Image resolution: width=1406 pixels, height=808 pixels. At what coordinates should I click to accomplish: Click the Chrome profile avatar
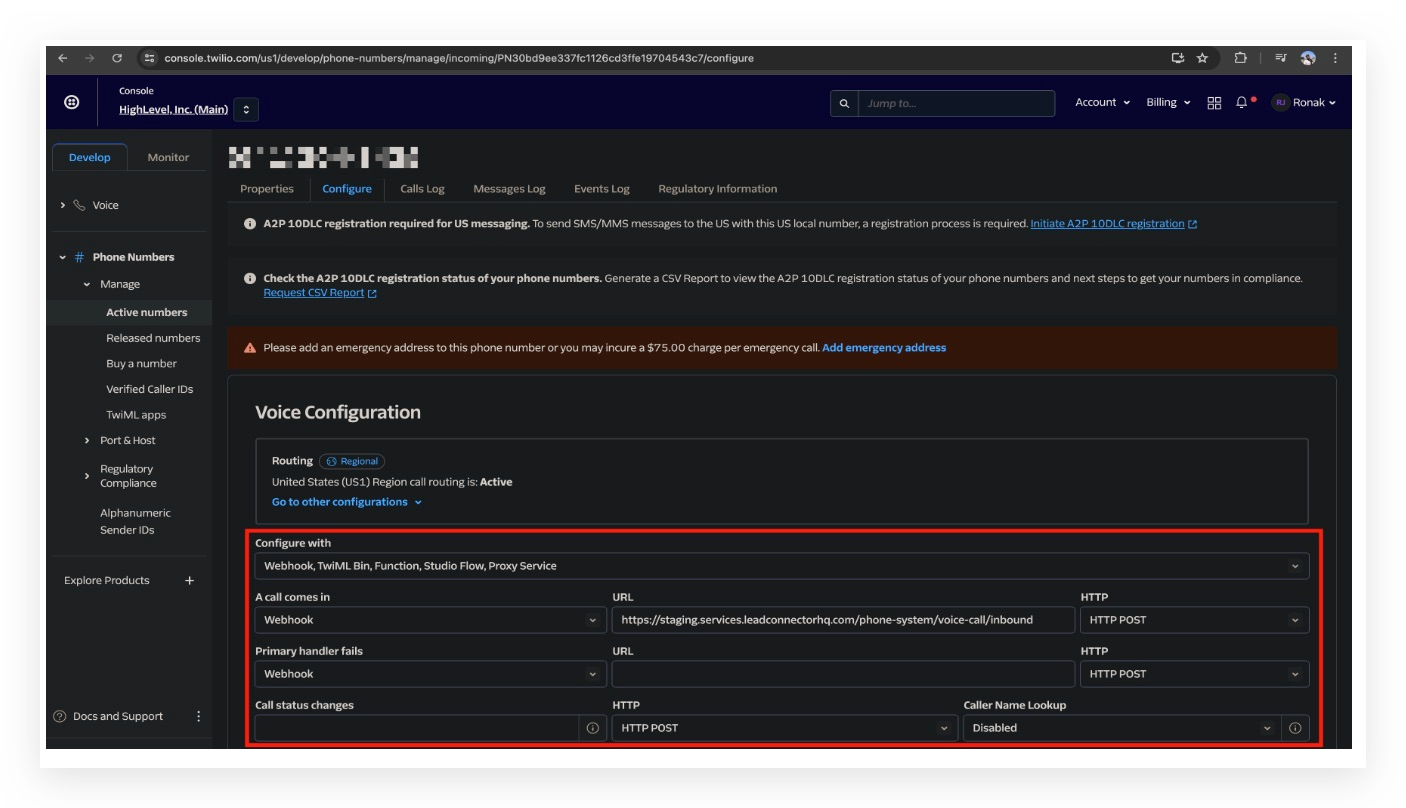(1308, 58)
